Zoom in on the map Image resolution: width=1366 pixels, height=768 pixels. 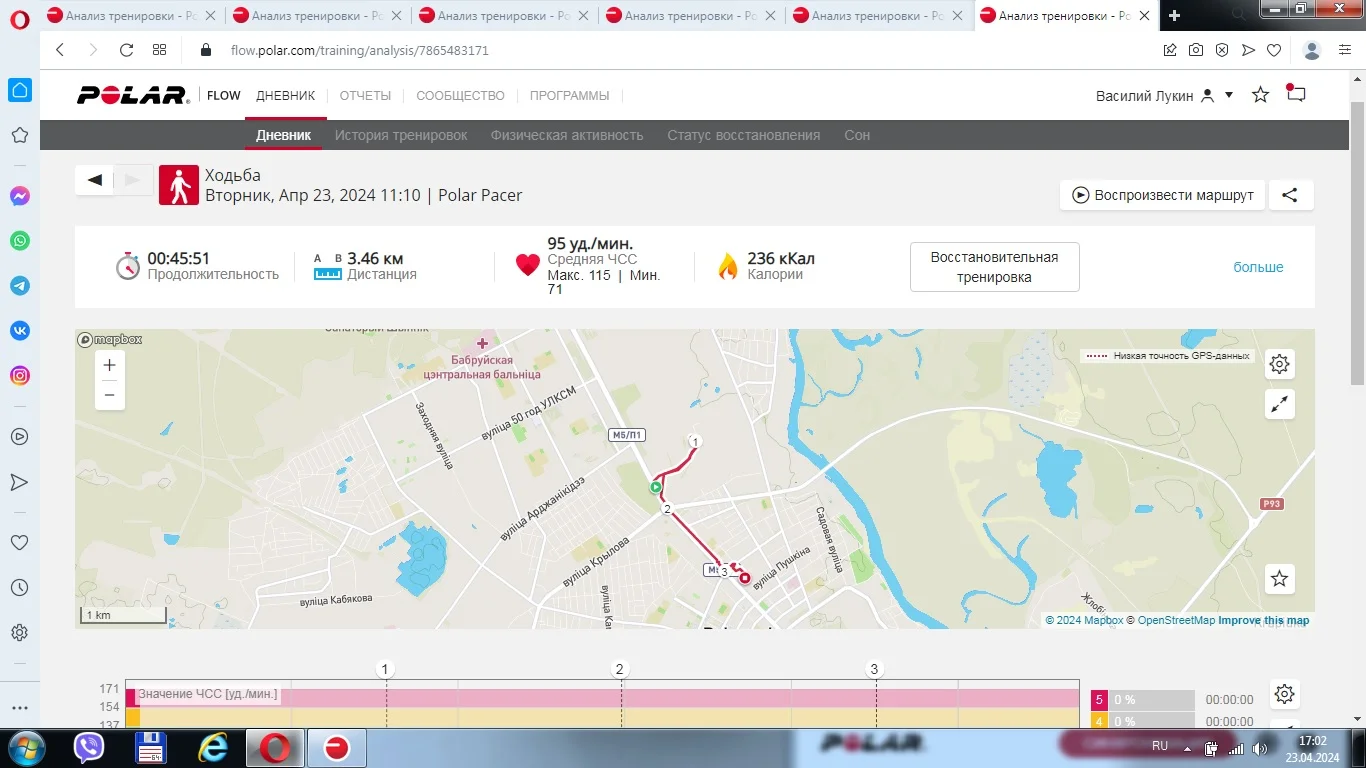point(110,366)
